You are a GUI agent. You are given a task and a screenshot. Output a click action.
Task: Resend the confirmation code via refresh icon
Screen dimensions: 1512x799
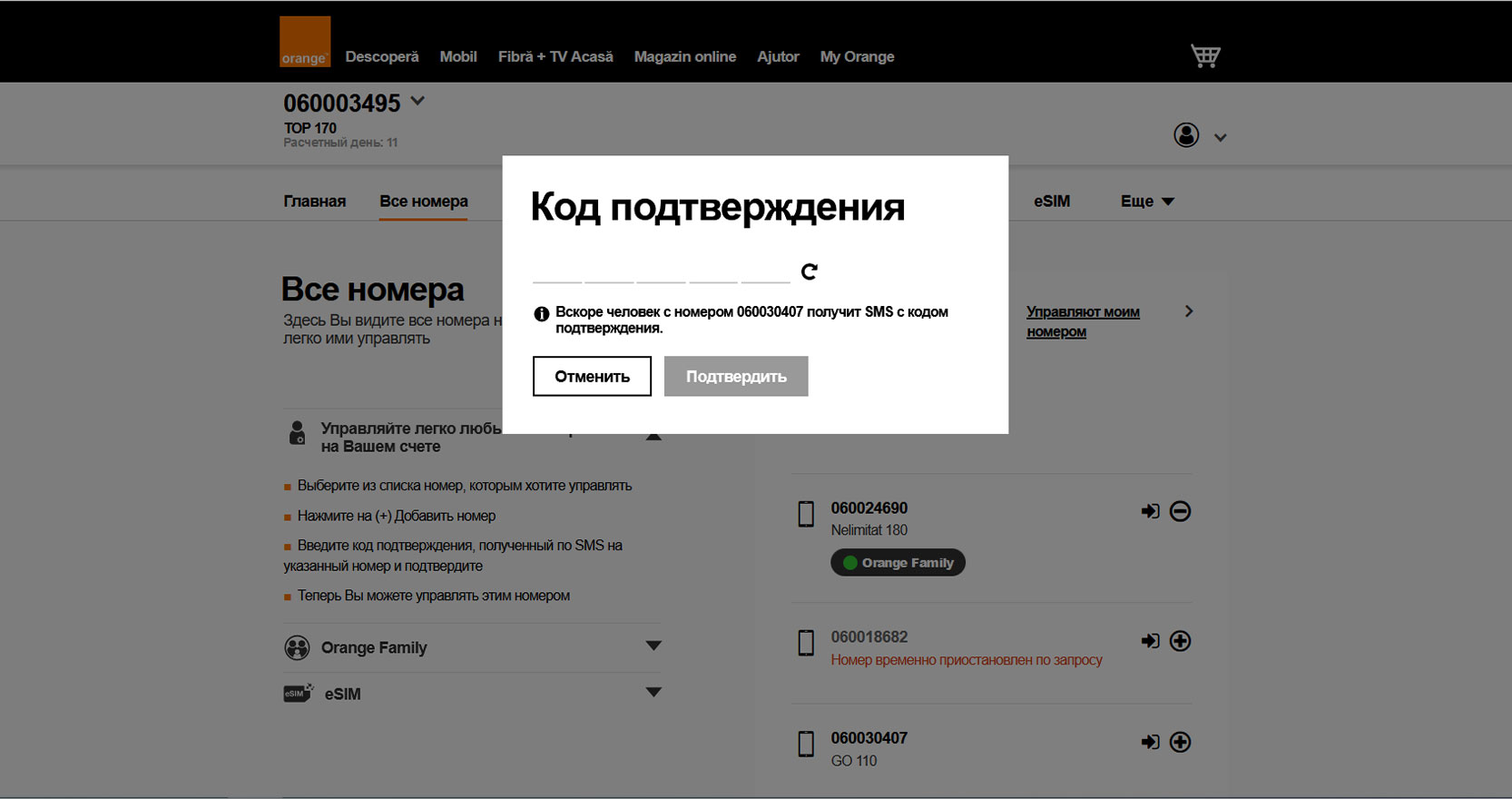click(x=809, y=271)
